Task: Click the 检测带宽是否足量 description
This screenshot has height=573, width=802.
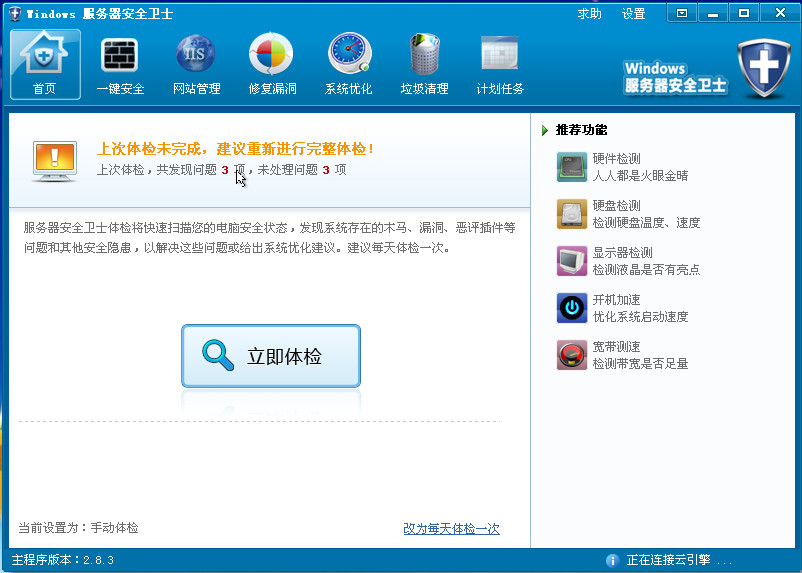Action: click(640, 364)
